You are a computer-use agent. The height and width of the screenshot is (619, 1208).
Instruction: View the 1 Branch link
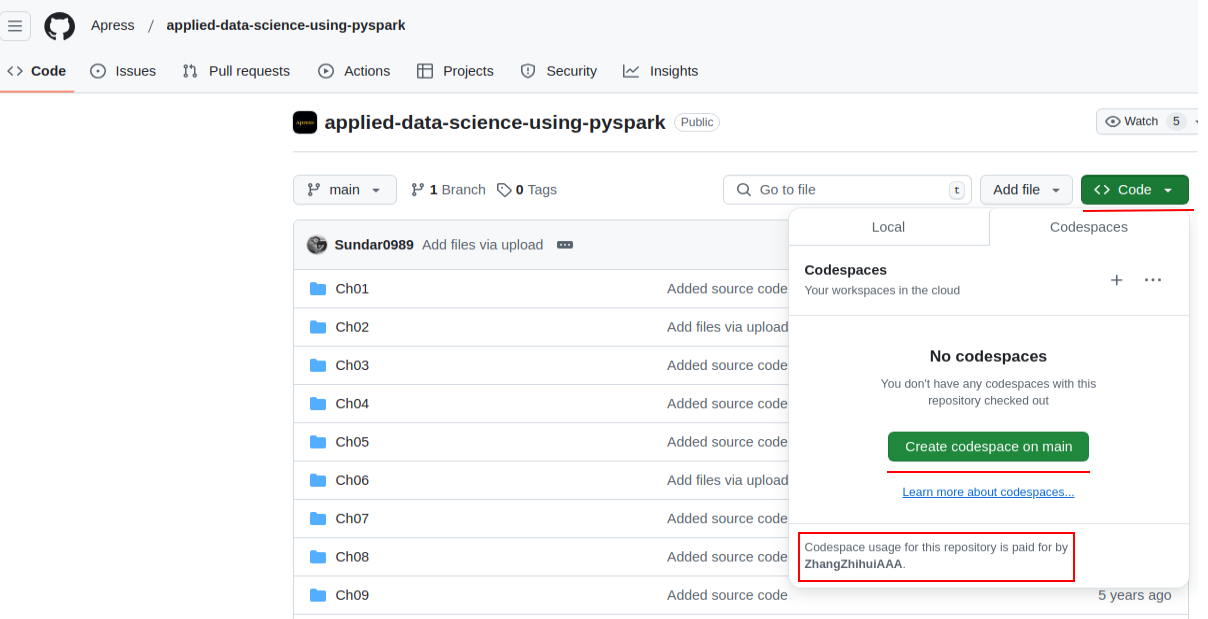coord(448,190)
